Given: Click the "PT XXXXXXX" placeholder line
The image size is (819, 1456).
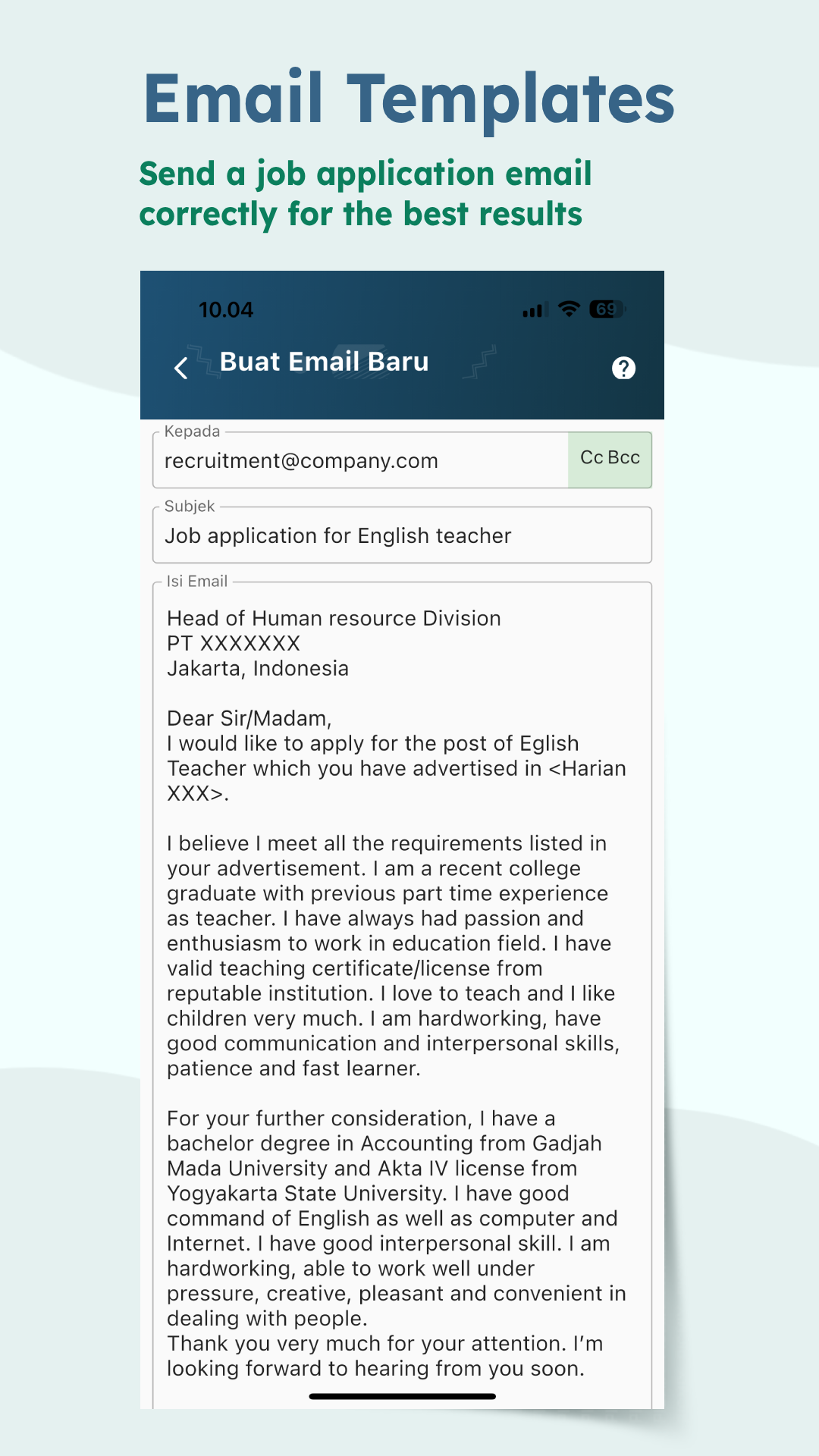Looking at the screenshot, I should click(x=234, y=643).
